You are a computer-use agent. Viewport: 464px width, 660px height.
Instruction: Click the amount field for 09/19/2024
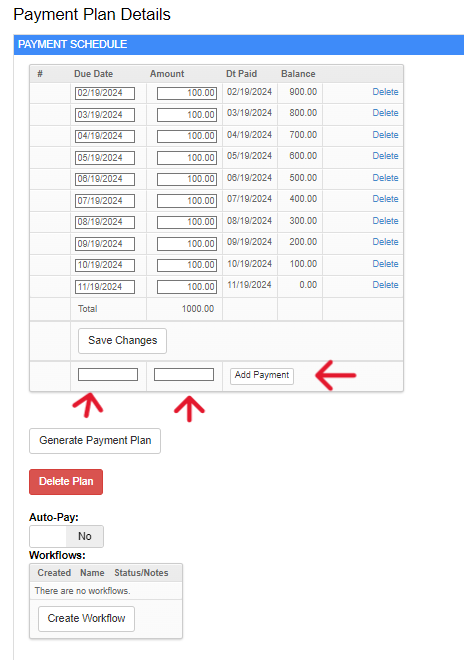187,244
